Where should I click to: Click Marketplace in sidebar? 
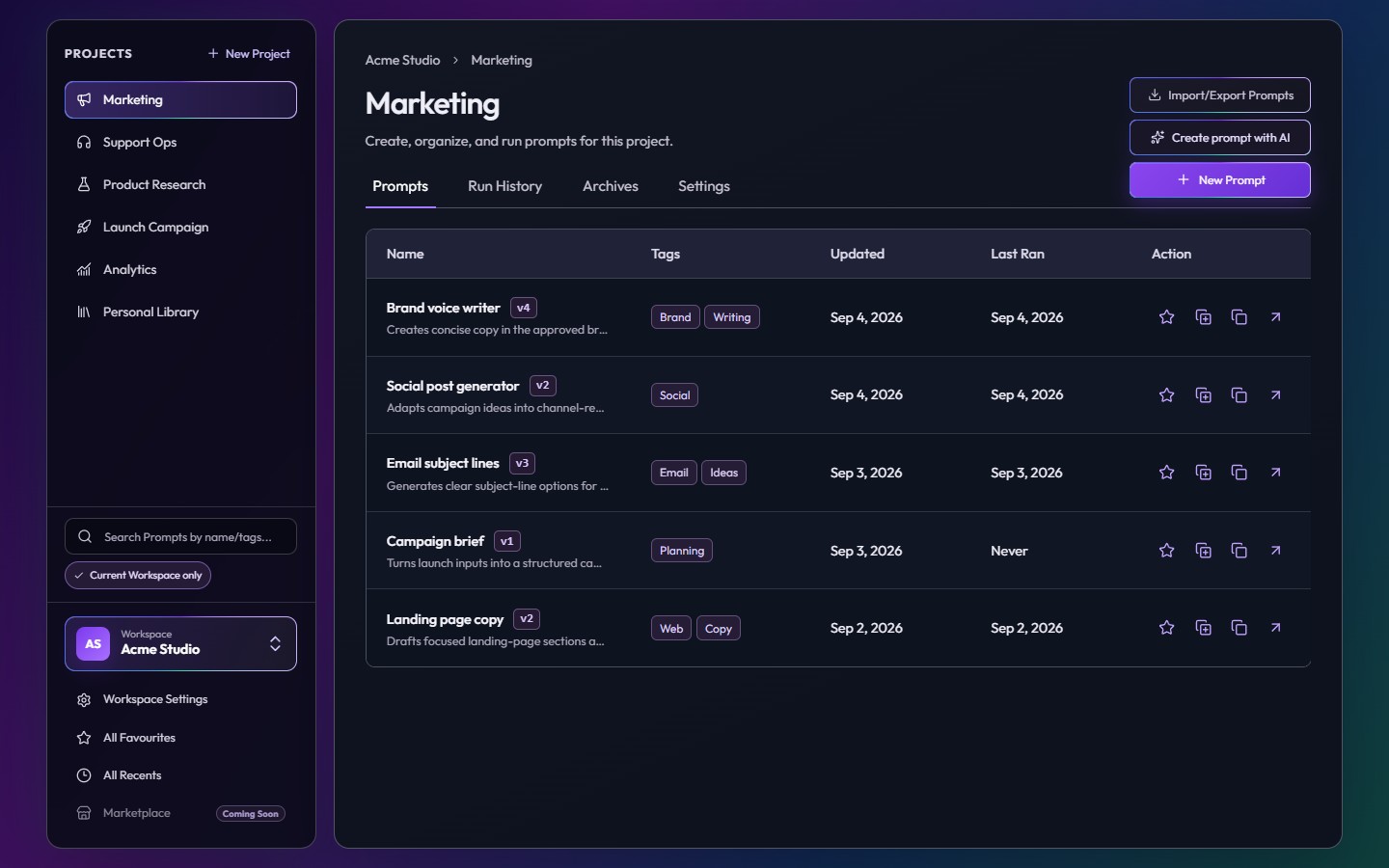point(180,813)
